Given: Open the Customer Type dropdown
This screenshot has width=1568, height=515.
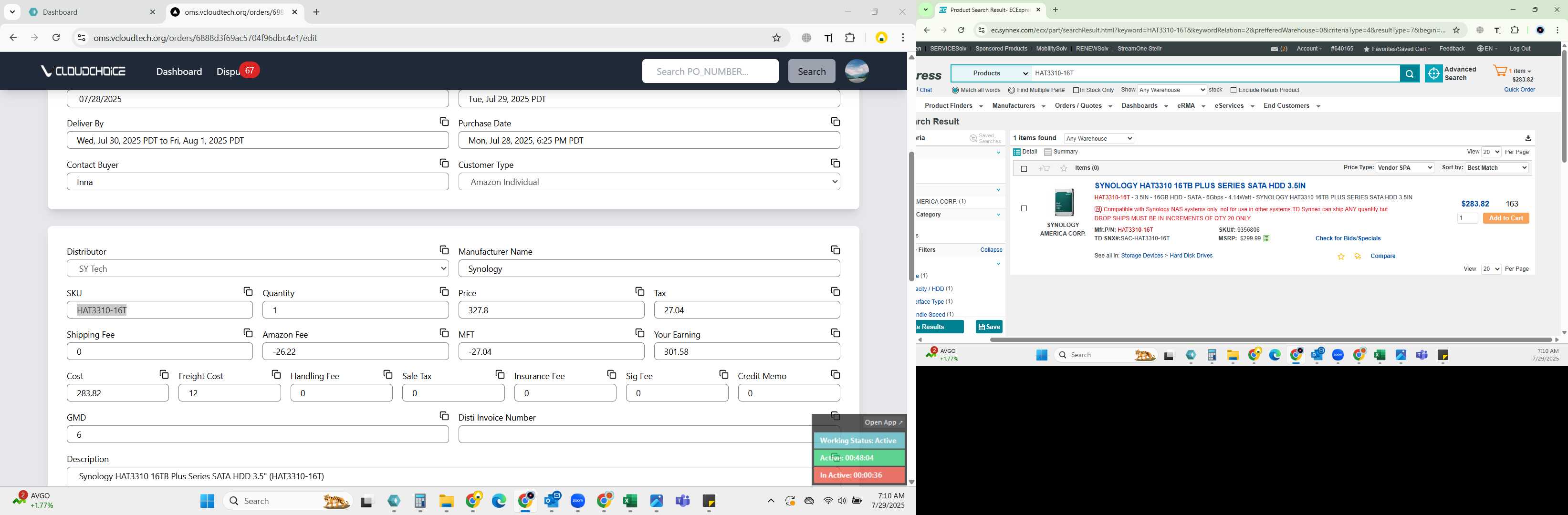Looking at the screenshot, I should [x=649, y=182].
